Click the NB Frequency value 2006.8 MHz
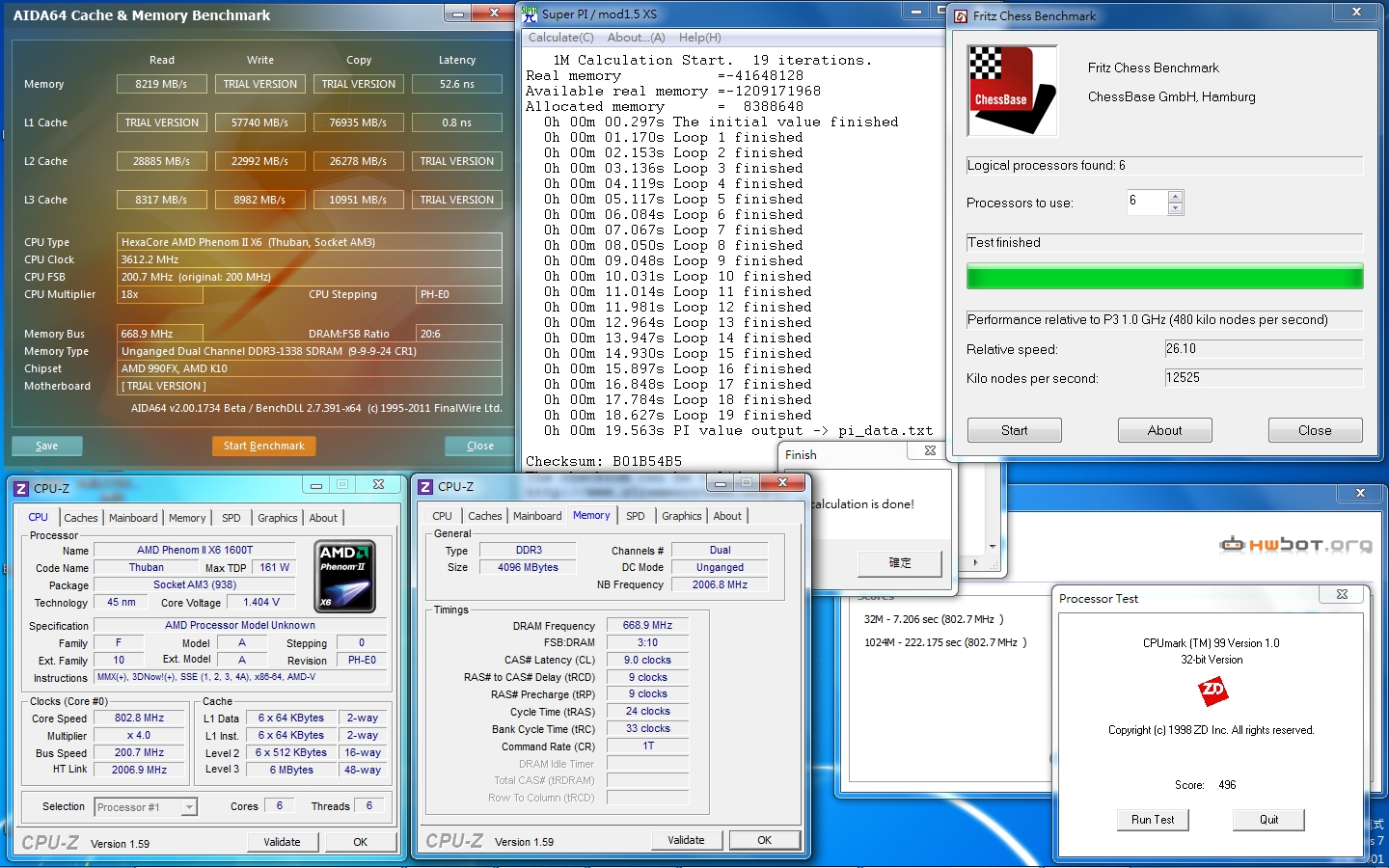Viewport: 1389px width, 868px height. tap(720, 584)
